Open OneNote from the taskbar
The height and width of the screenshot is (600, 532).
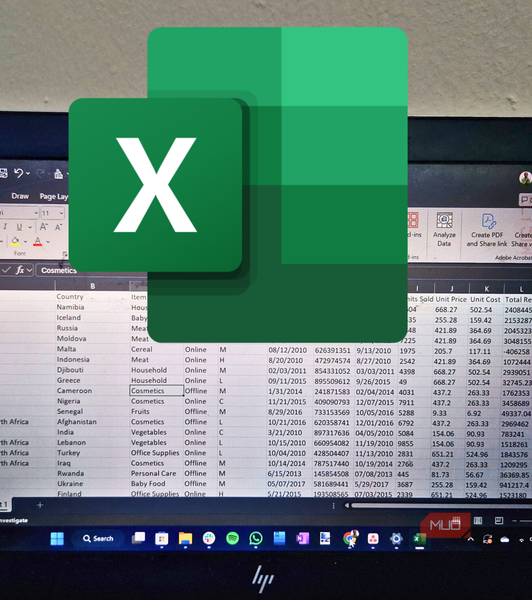302,539
